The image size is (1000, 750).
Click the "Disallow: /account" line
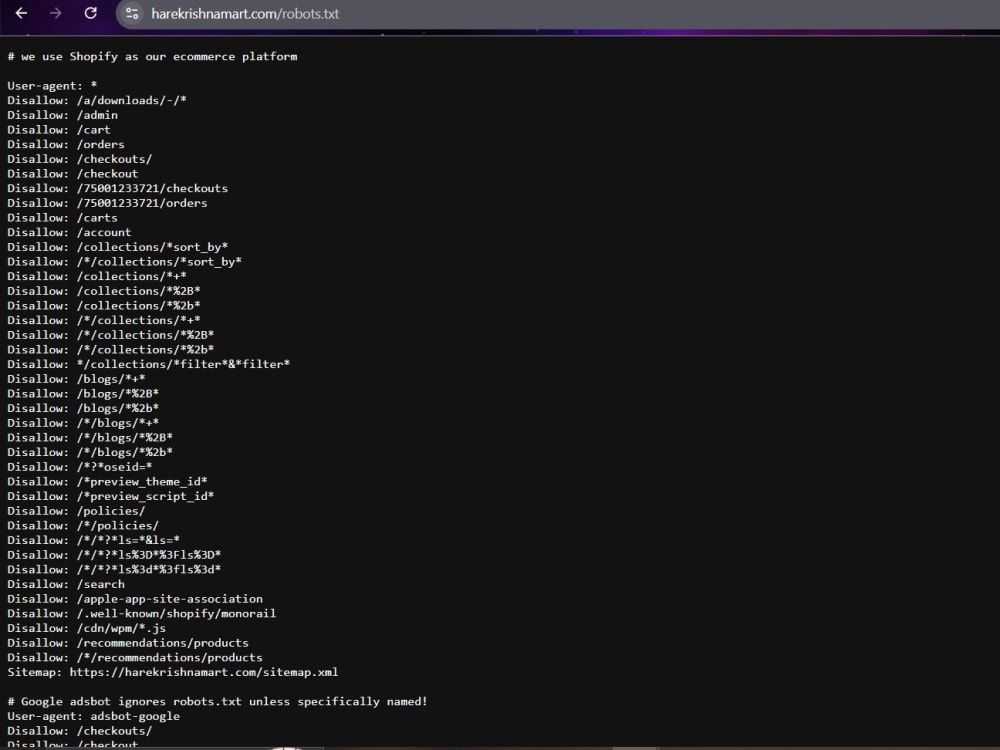[x=70, y=232]
